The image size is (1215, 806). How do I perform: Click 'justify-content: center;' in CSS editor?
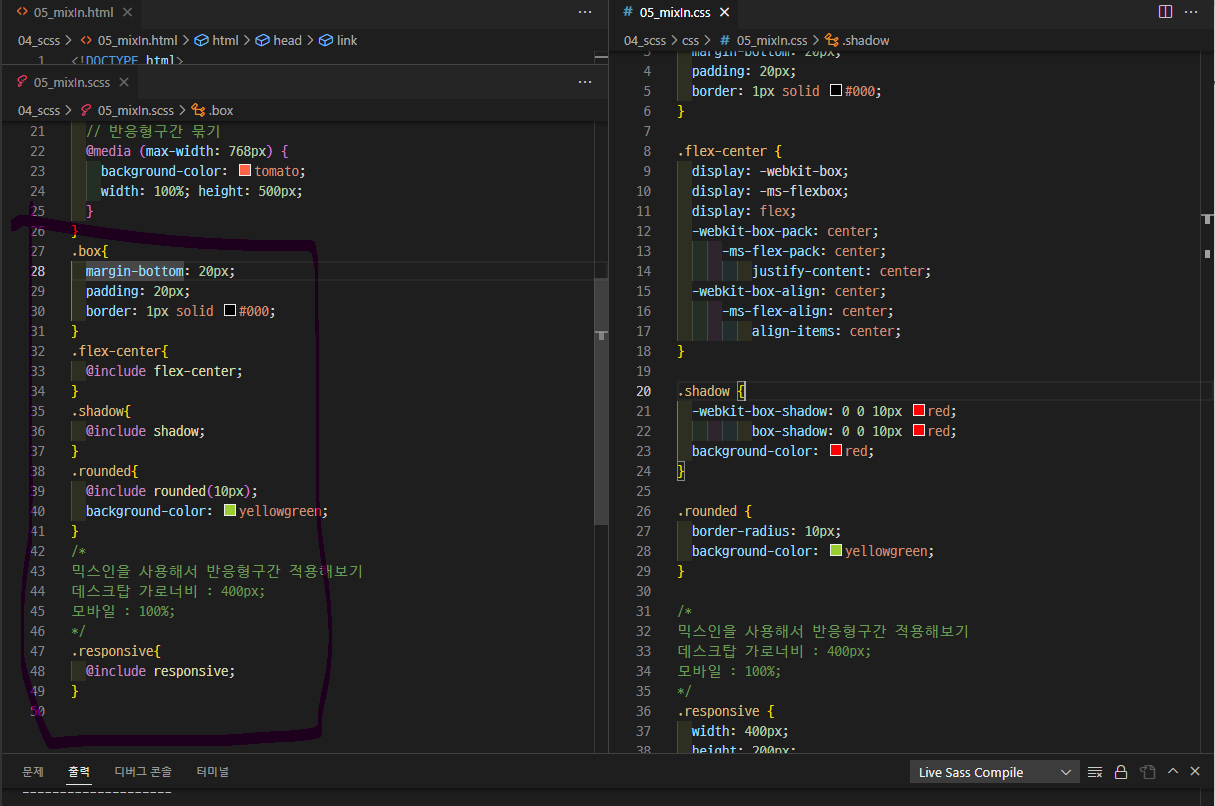[842, 271]
